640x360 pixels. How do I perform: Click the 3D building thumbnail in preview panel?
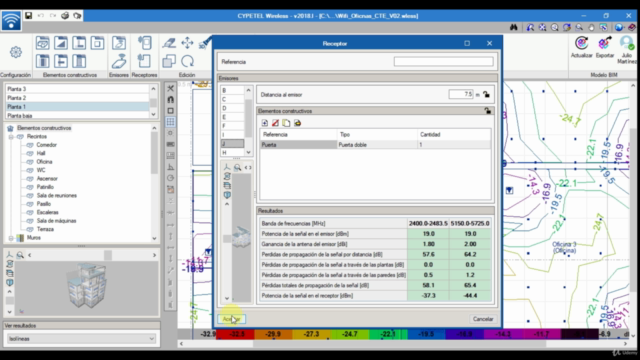87,286
